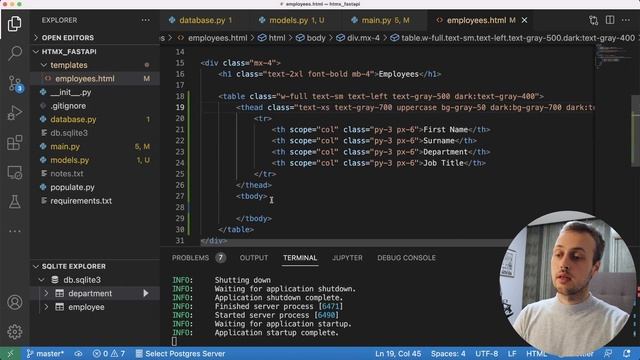Screen dimensions: 640x360
Task: Click the feedback icon in status bar
Action: pos(608,353)
